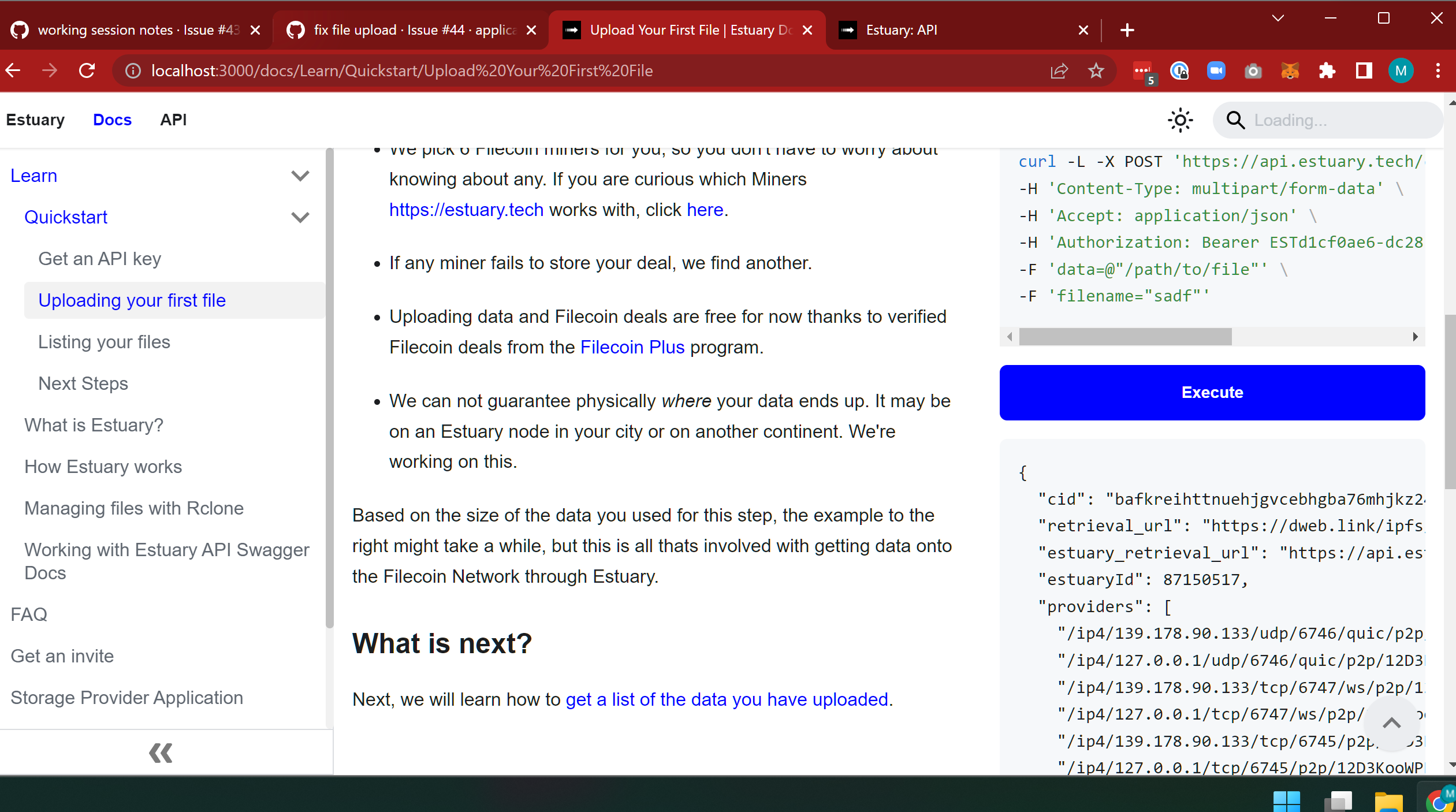Collapse the sidebar with the double-chevron button

click(161, 753)
